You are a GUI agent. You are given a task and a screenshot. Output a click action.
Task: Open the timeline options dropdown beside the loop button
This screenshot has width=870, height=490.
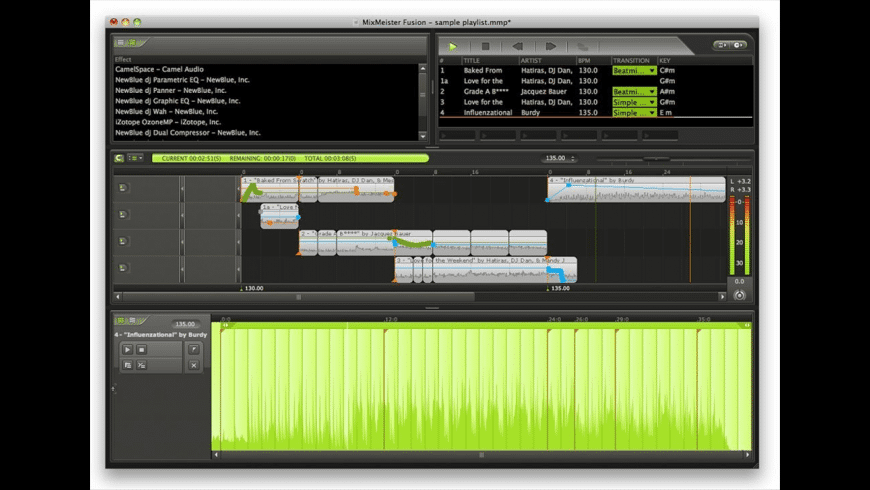point(136,158)
